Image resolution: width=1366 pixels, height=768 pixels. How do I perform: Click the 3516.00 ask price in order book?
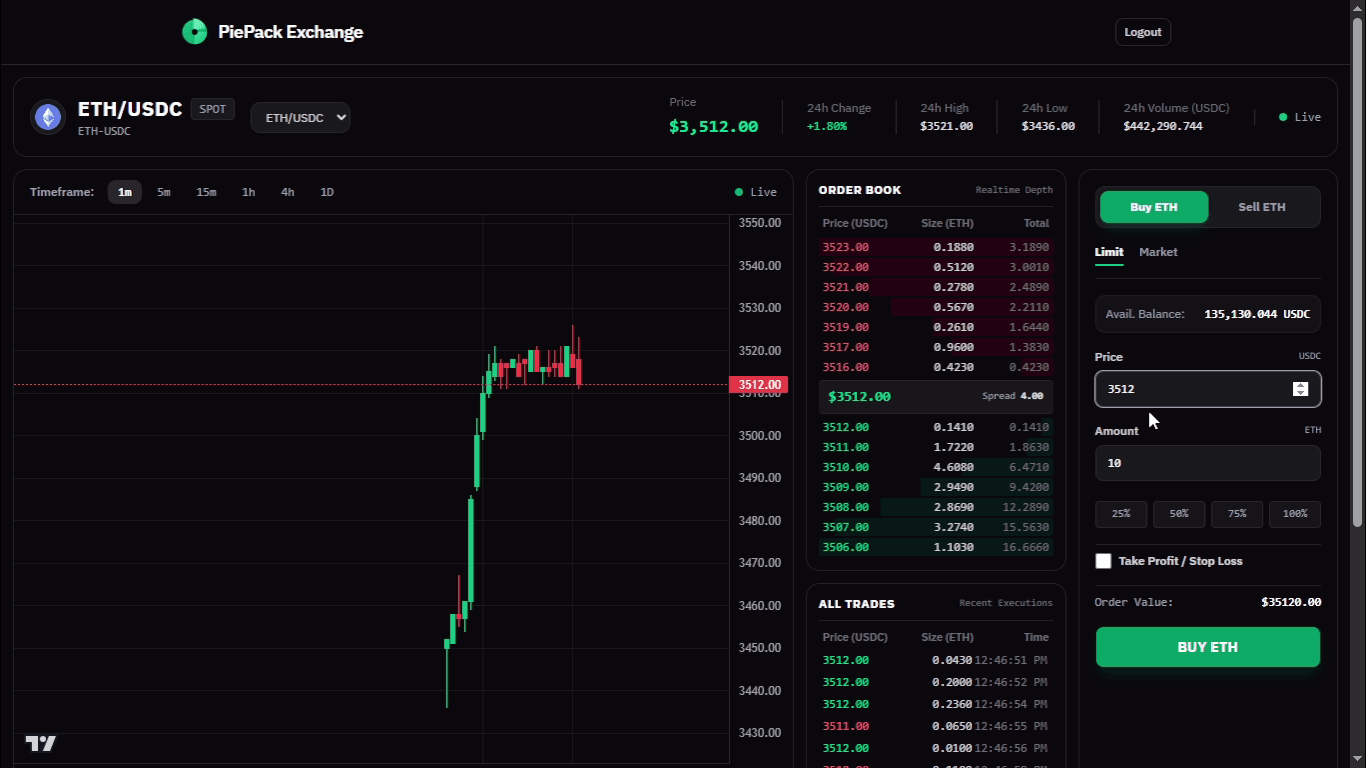coord(845,367)
